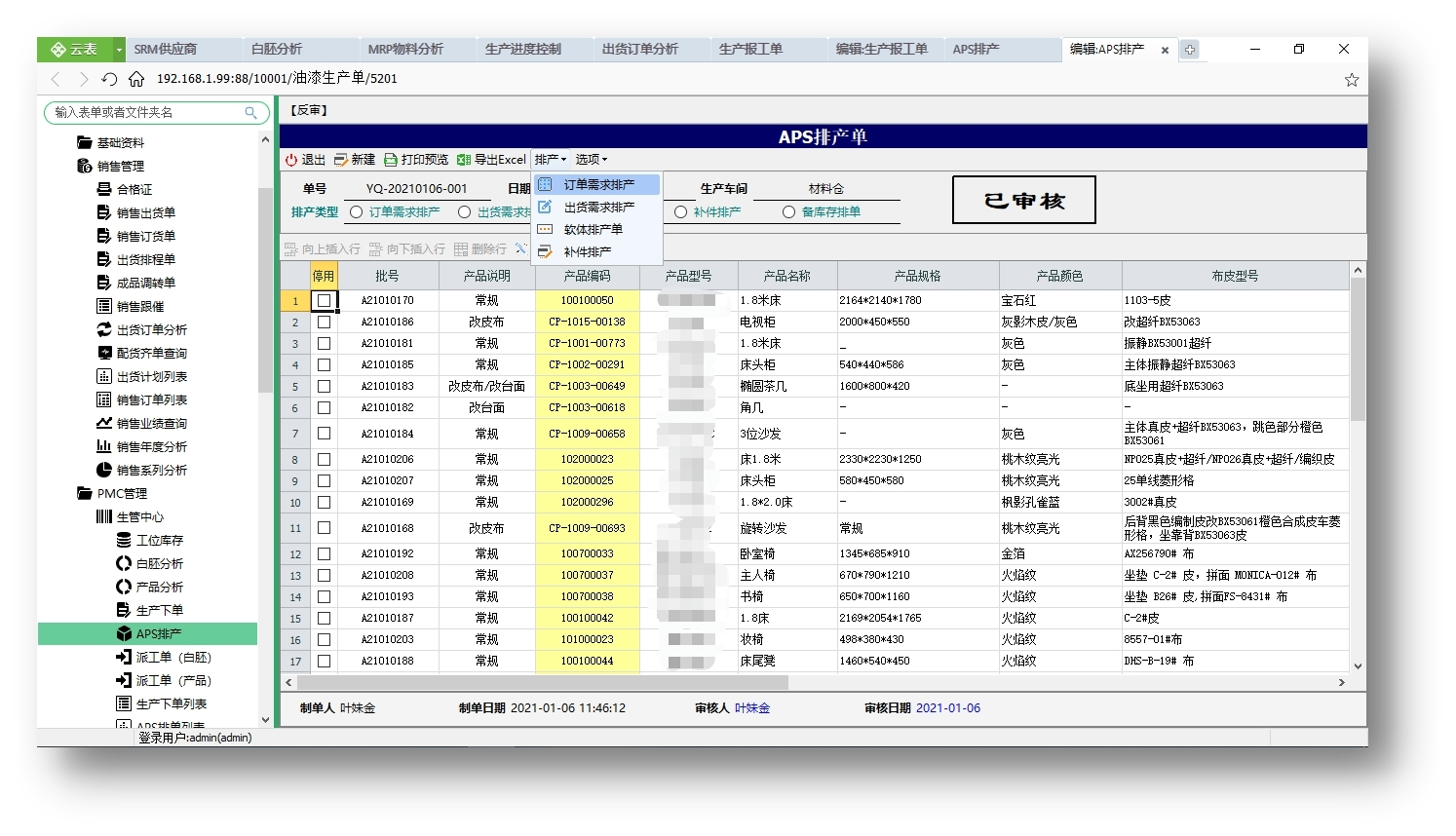
Task: Click the 导出Excel icon
Action: pyautogui.click(x=464, y=160)
